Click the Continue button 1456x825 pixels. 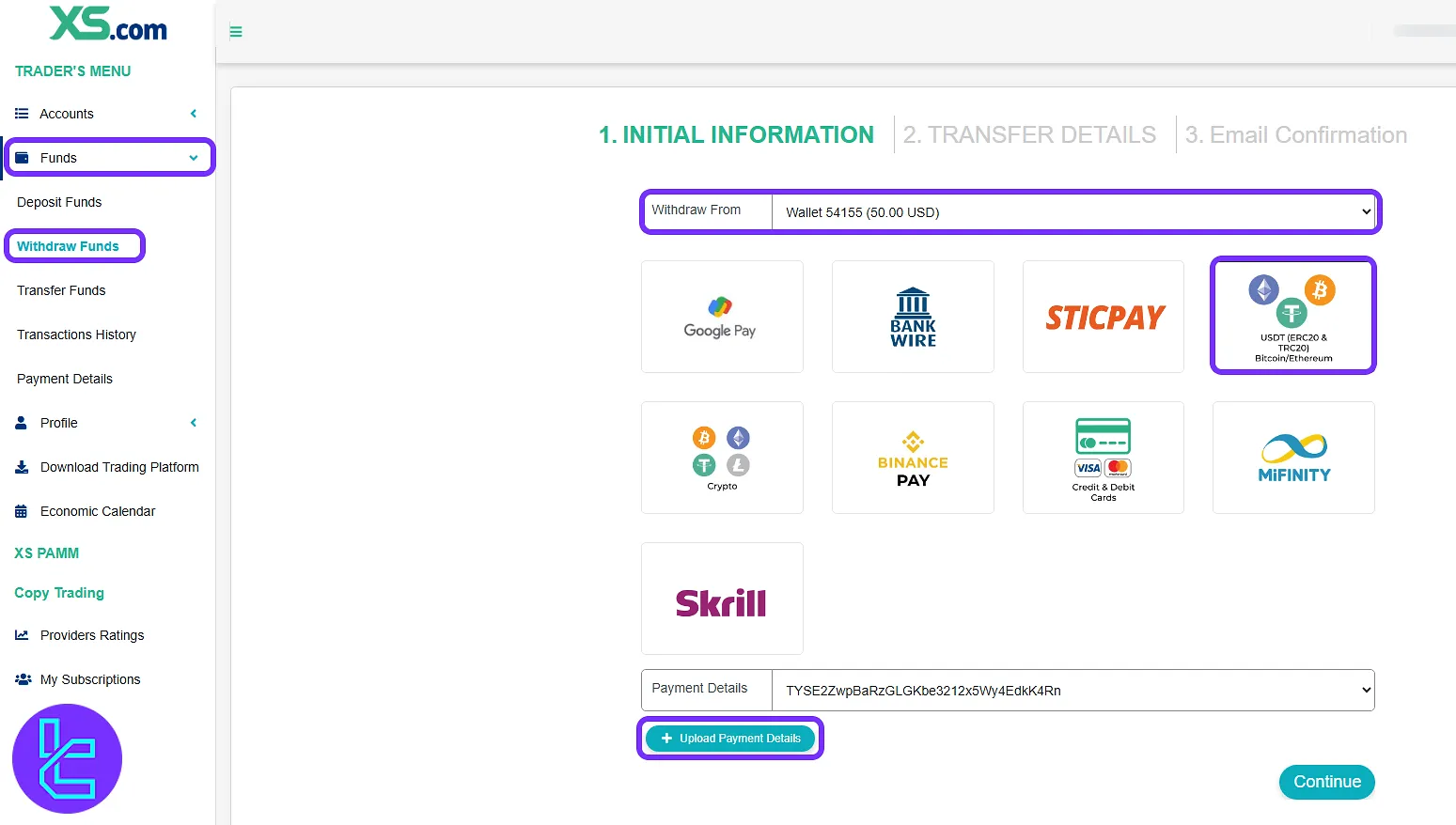pos(1327,782)
